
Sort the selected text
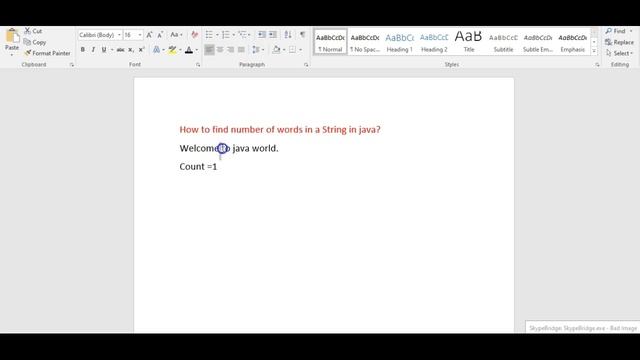coord(288,35)
